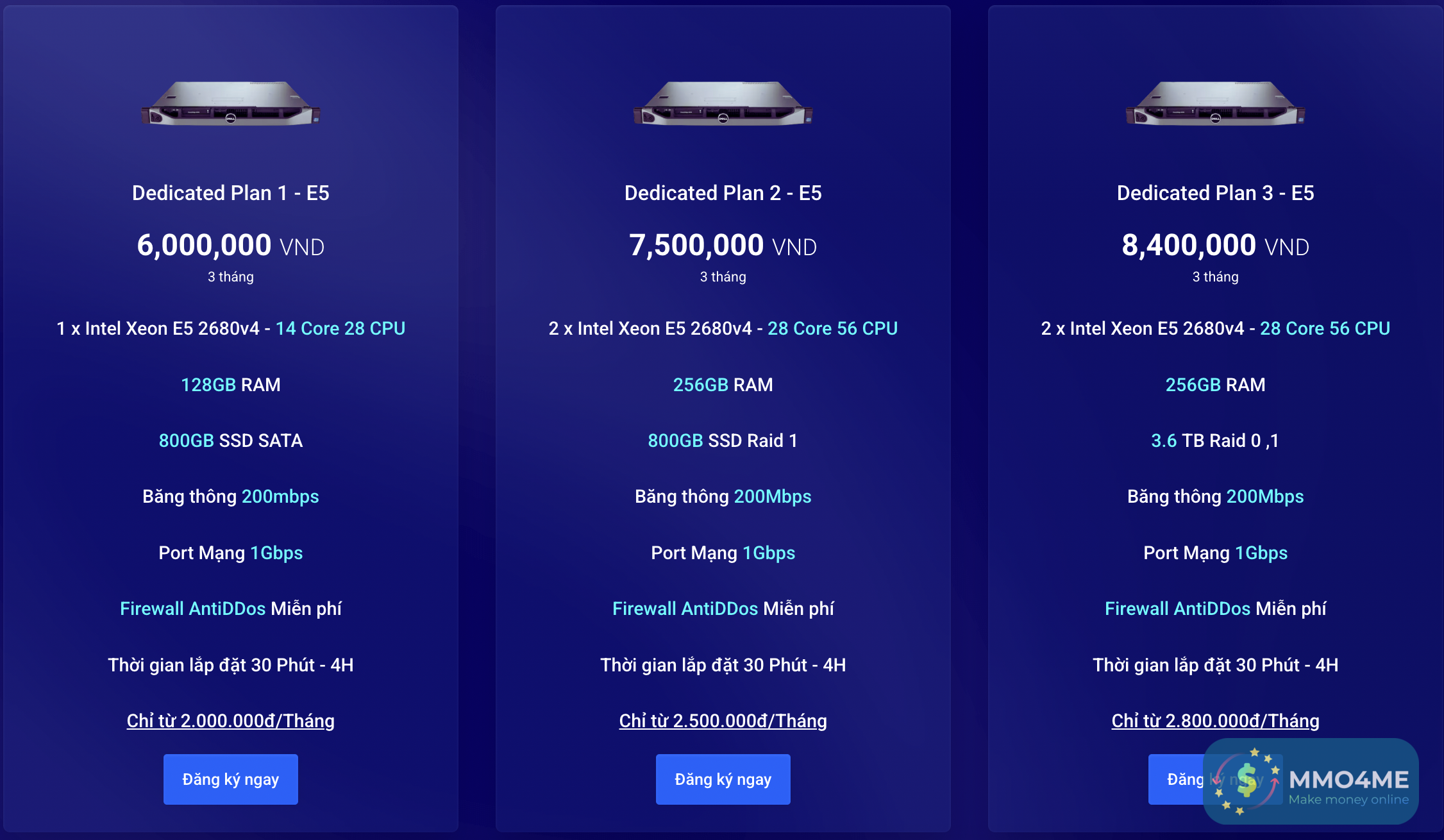Select the Dedicated Plan 1 - E5 title
The height and width of the screenshot is (840, 1444).
click(x=230, y=193)
